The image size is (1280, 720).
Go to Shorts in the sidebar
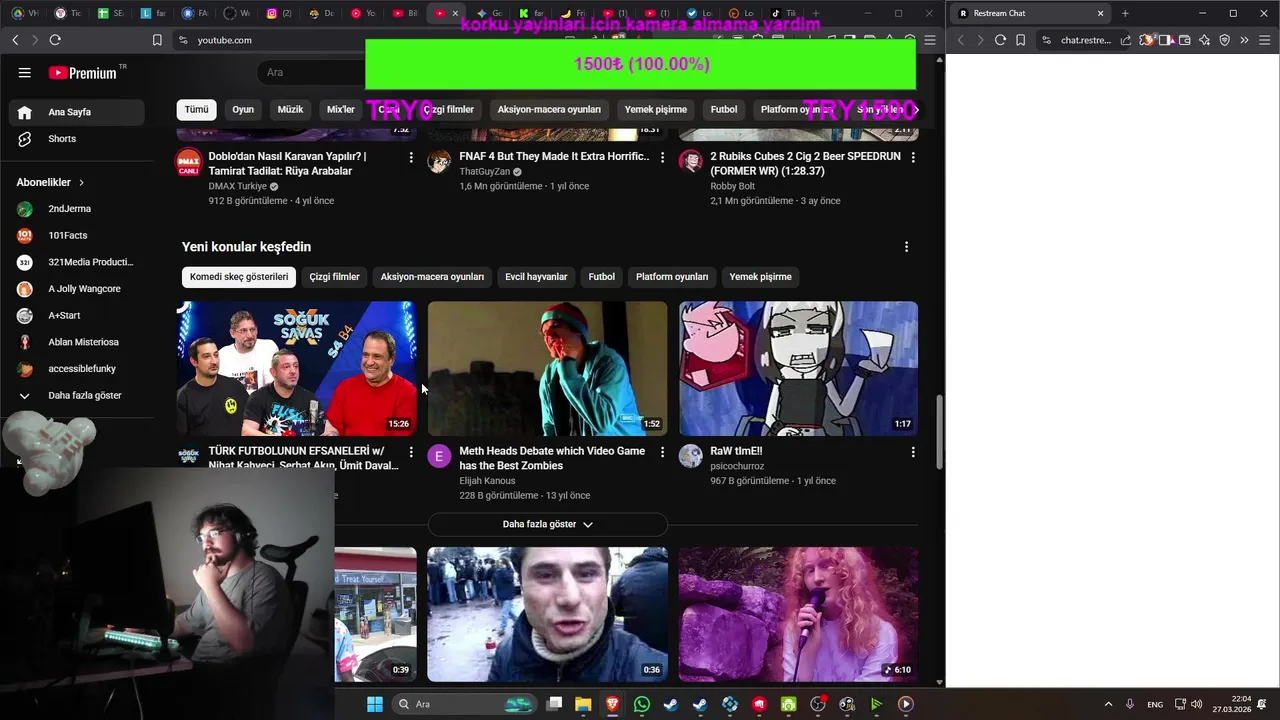[x=62, y=139]
